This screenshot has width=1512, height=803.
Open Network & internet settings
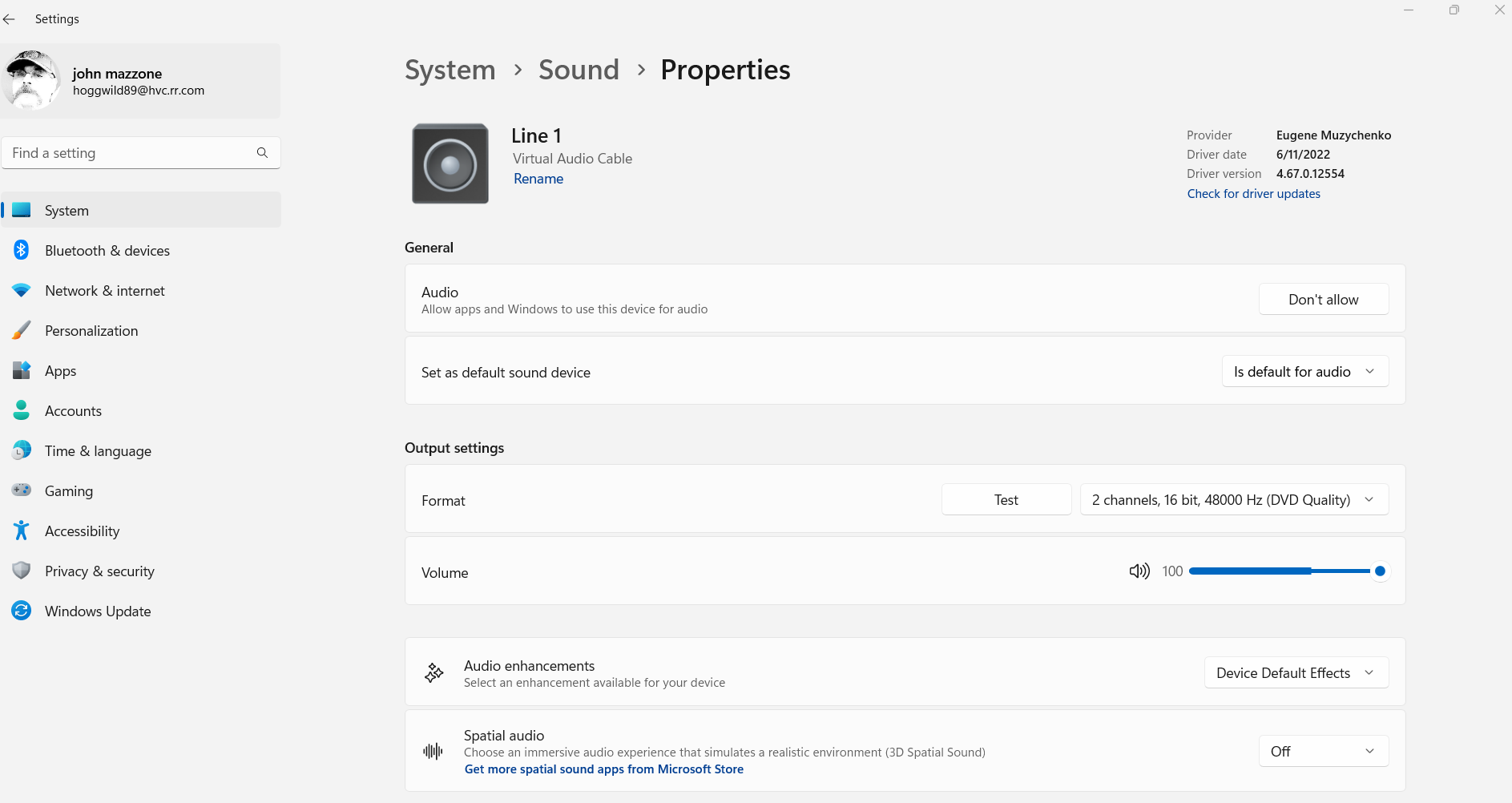point(105,291)
